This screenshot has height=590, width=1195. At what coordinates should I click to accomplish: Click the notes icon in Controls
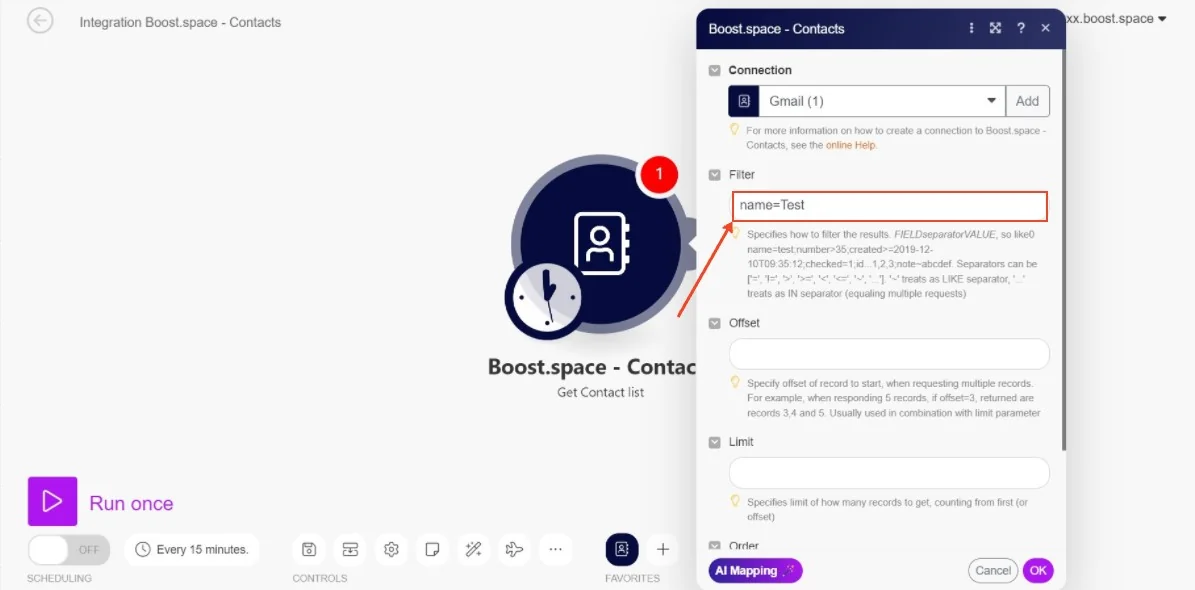pos(432,549)
